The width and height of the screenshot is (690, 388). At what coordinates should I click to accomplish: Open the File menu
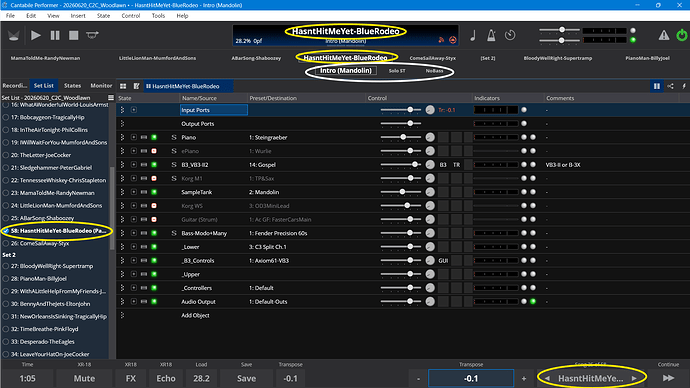[x=10, y=15]
